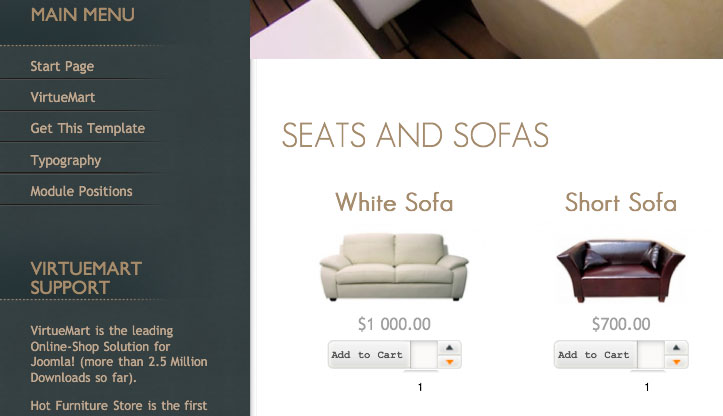This screenshot has height=416, width=723.
Task: Click the Short Sofa quantity field
Action: [x=650, y=355]
